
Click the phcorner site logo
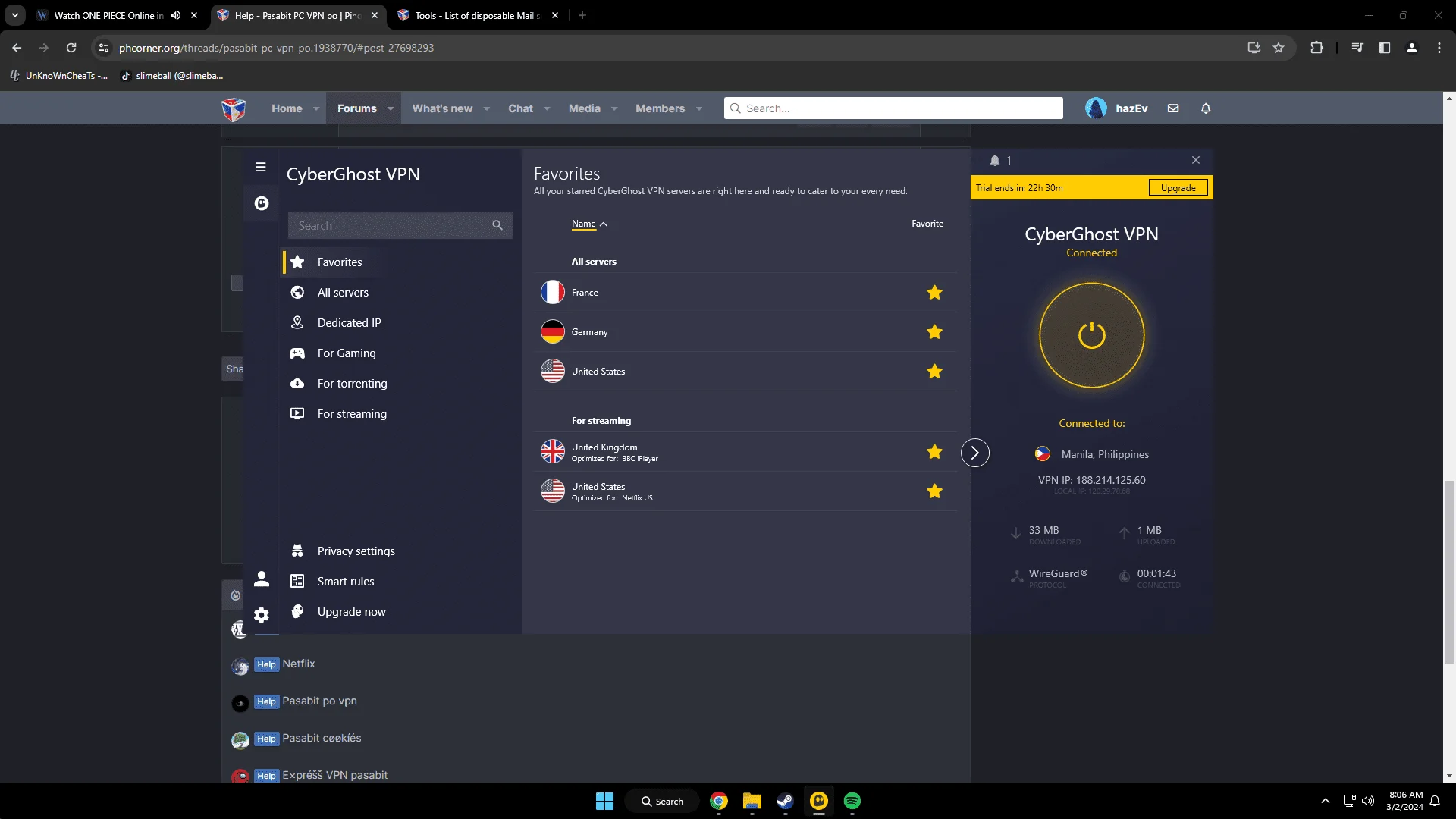coord(234,109)
